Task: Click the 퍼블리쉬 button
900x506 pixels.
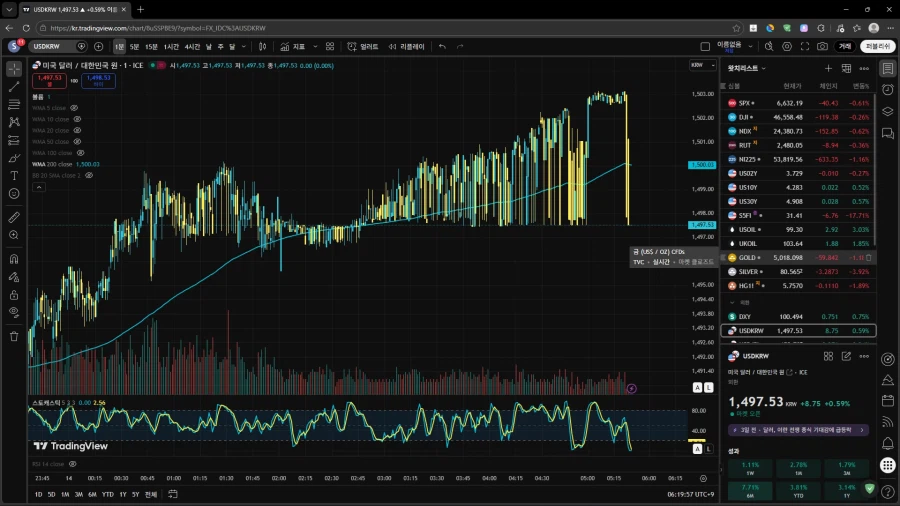Action: point(877,46)
